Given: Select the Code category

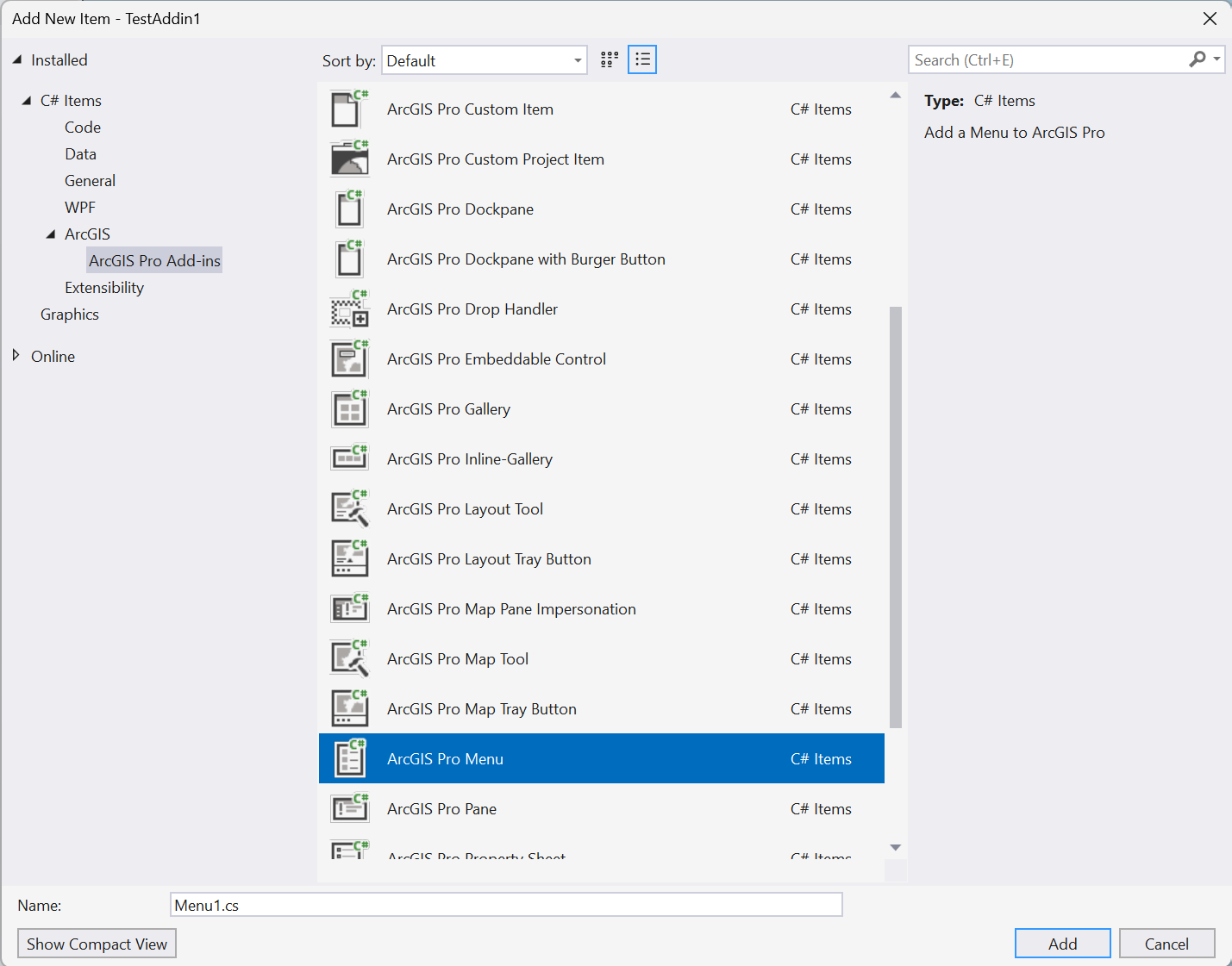Looking at the screenshot, I should 83,127.
